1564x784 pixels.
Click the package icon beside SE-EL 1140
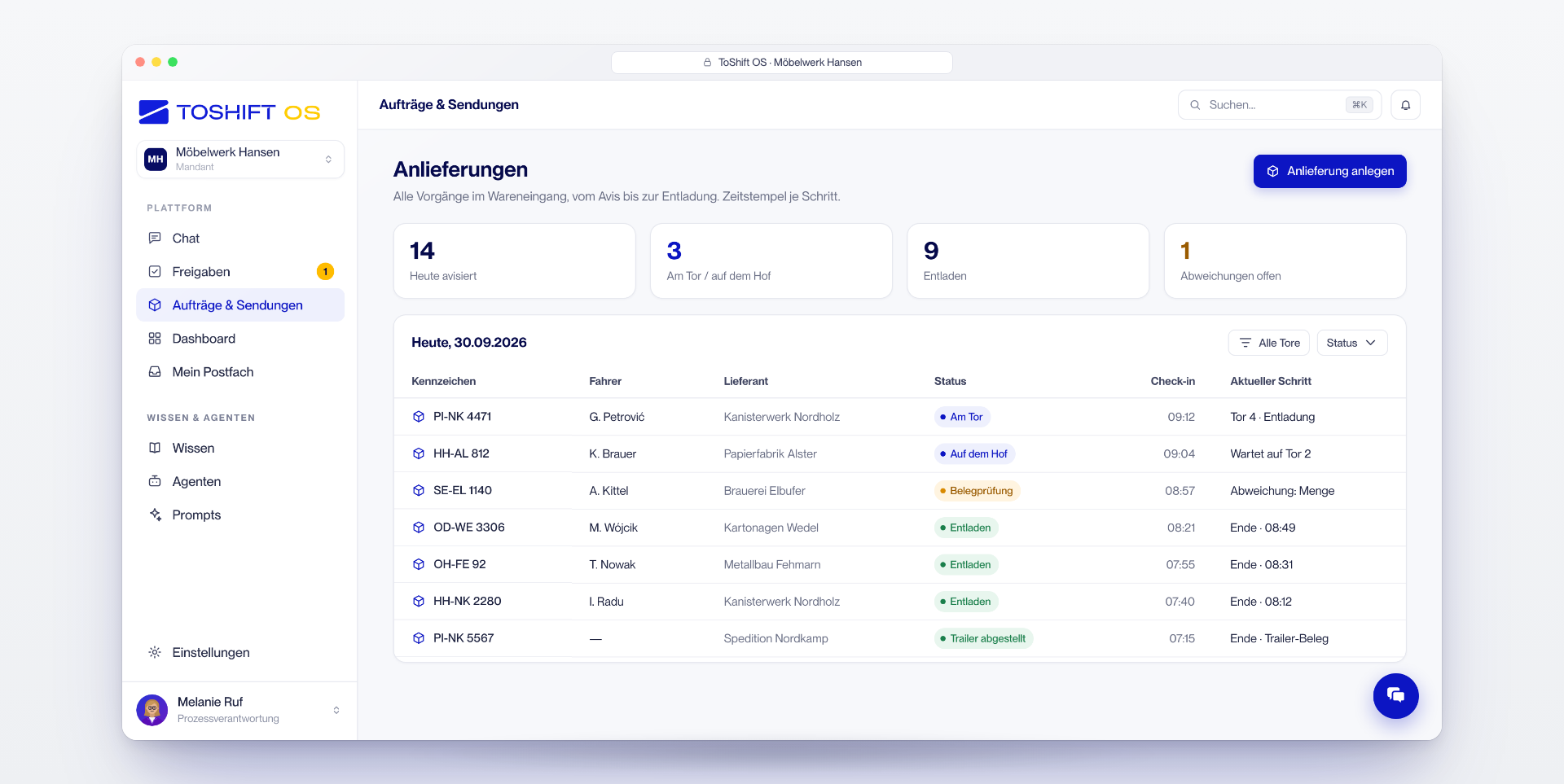[419, 490]
